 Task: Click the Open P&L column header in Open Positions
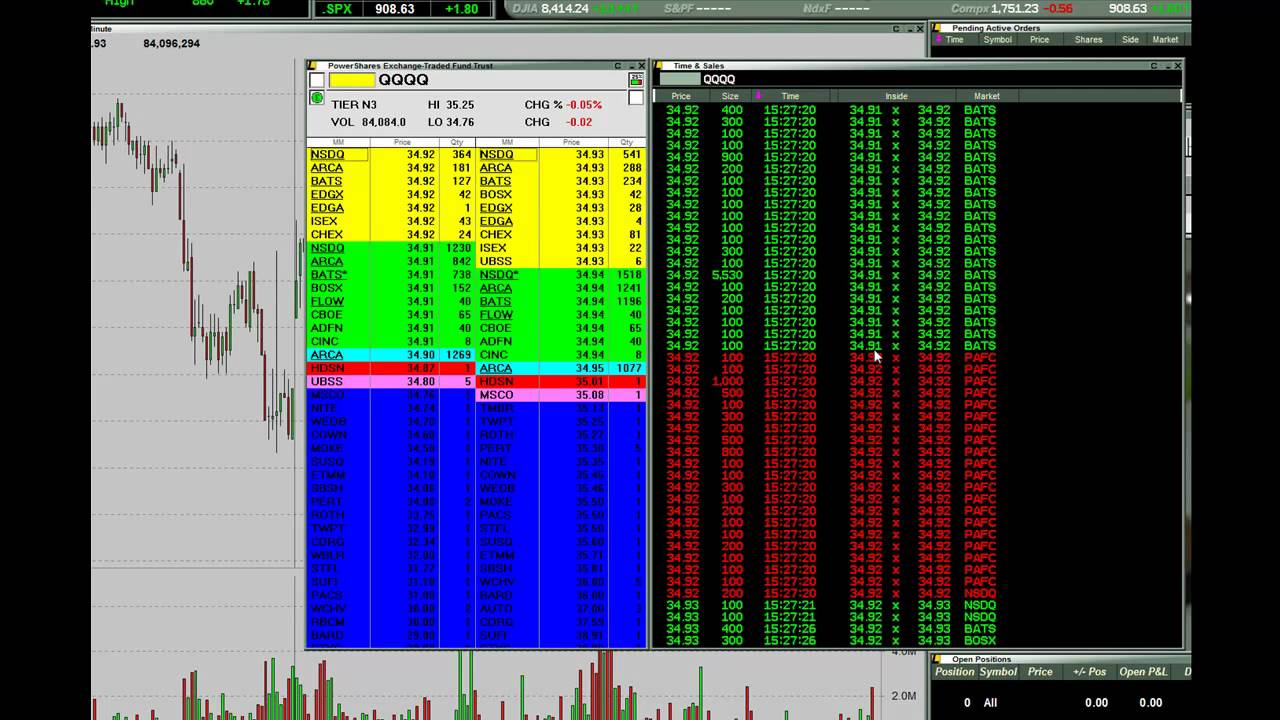[x=1143, y=672]
